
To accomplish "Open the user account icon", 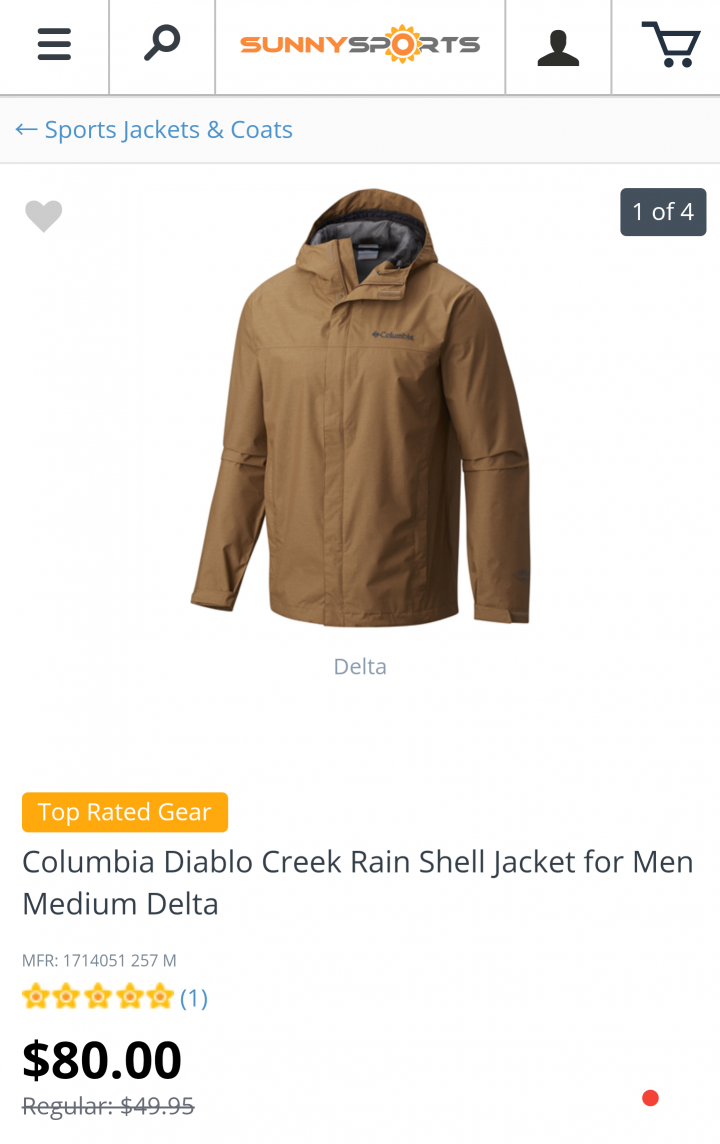I will click(558, 48).
